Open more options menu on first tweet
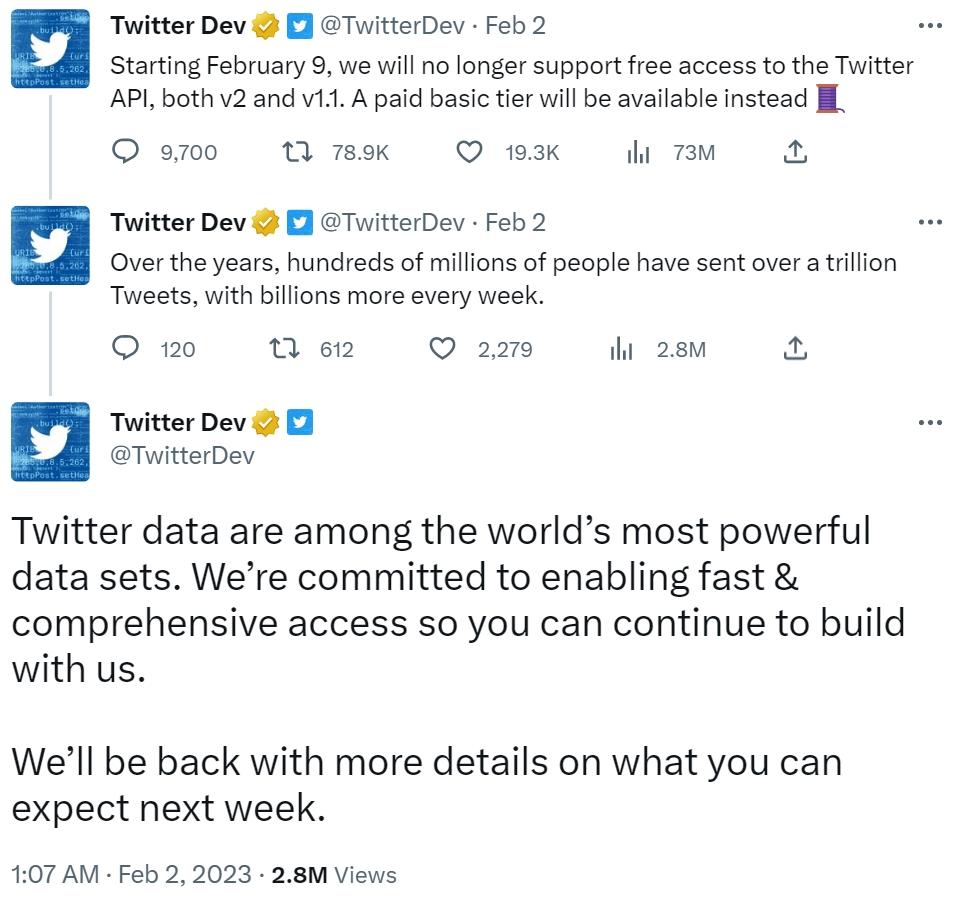This screenshot has height=897, width=954. pos(930,26)
